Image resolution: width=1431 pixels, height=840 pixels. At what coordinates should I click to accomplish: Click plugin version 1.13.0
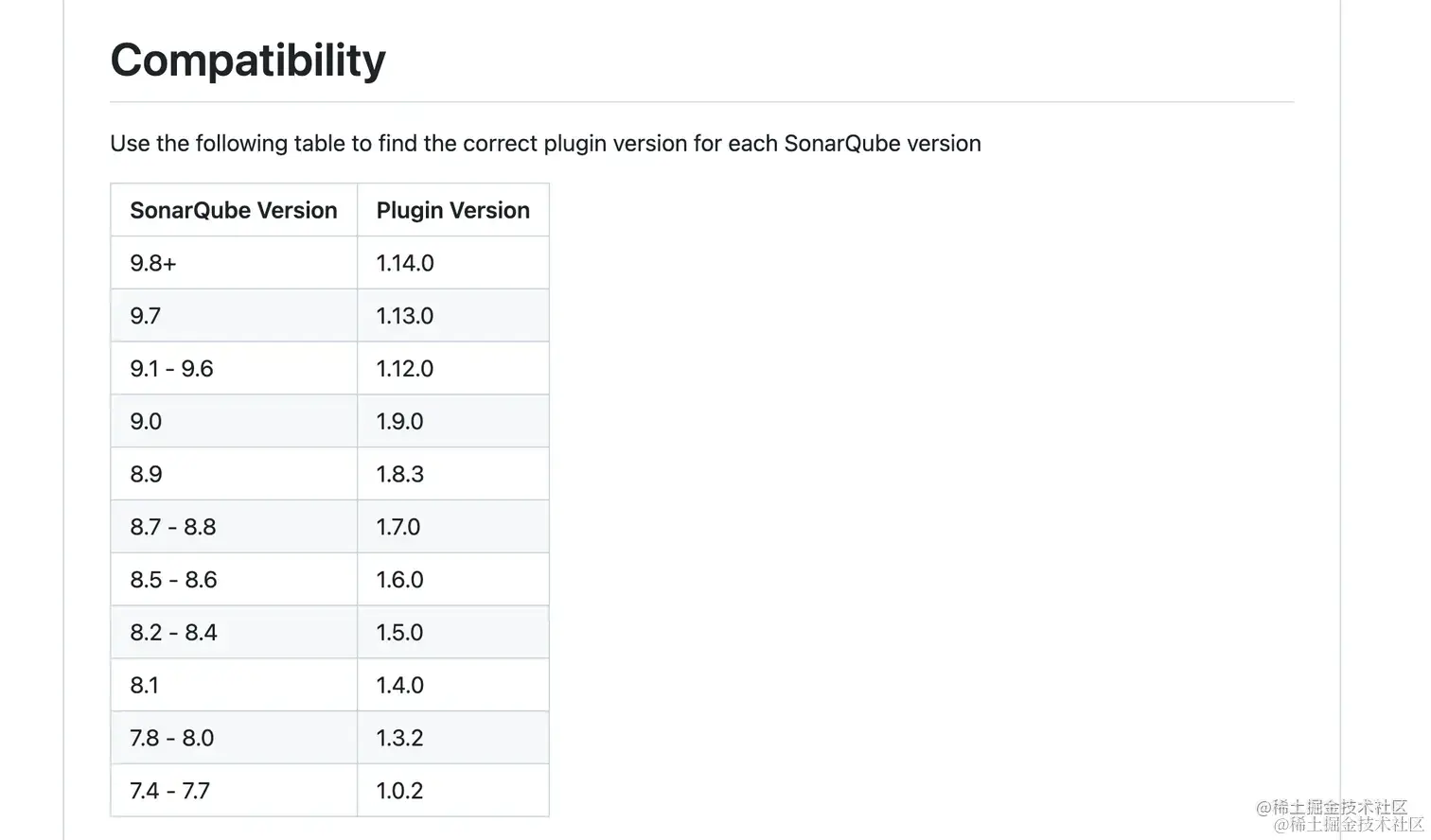(453, 316)
